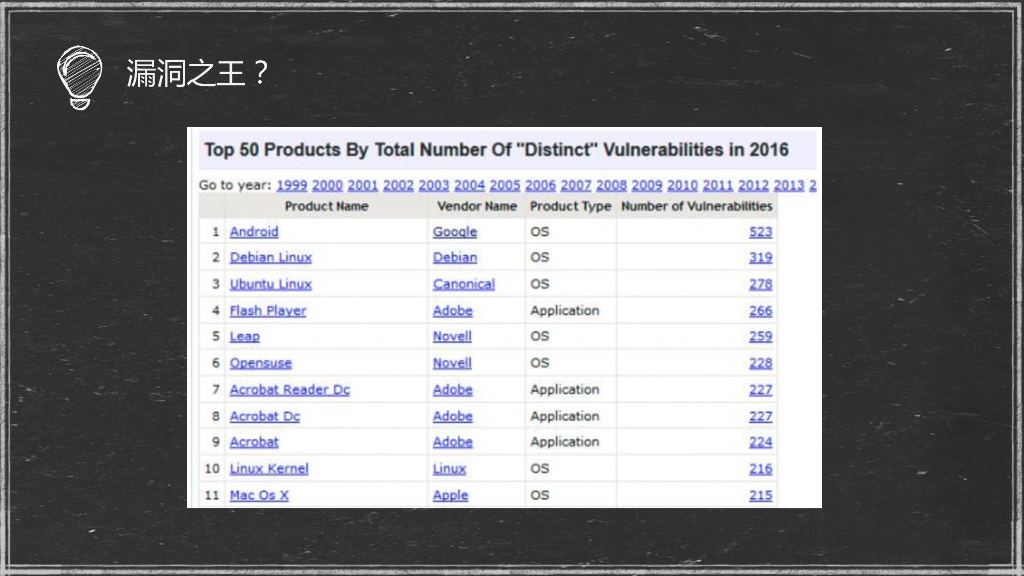The height and width of the screenshot is (576, 1024).
Task: Open the Debian Linux product link
Action: tap(270, 257)
